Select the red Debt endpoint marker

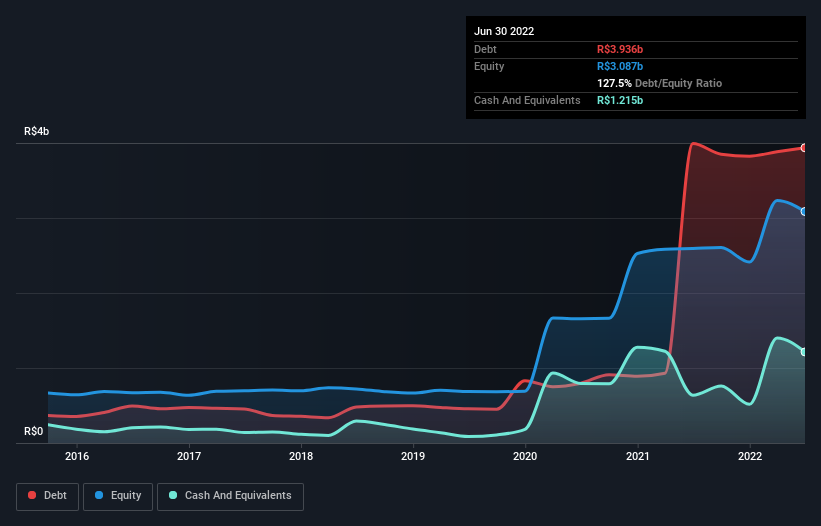tap(804, 148)
